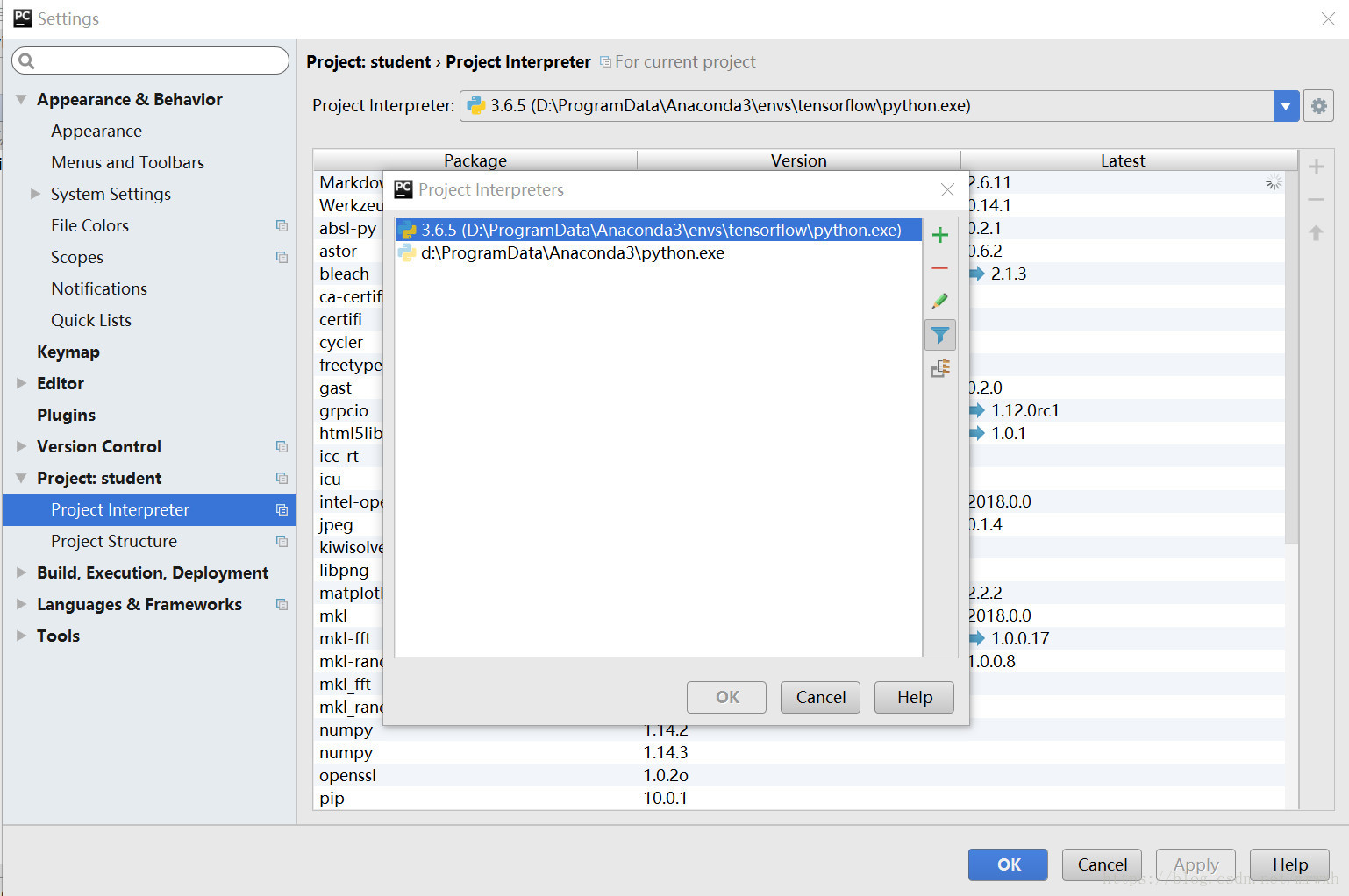Upgrade package with up arrow icon
The width and height of the screenshot is (1349, 896).
coord(1316,233)
